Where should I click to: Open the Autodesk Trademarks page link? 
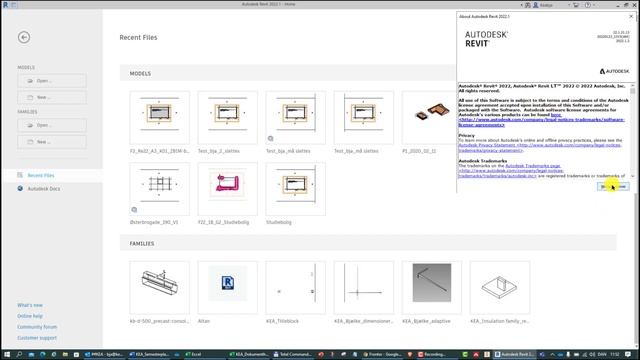tap(533, 166)
